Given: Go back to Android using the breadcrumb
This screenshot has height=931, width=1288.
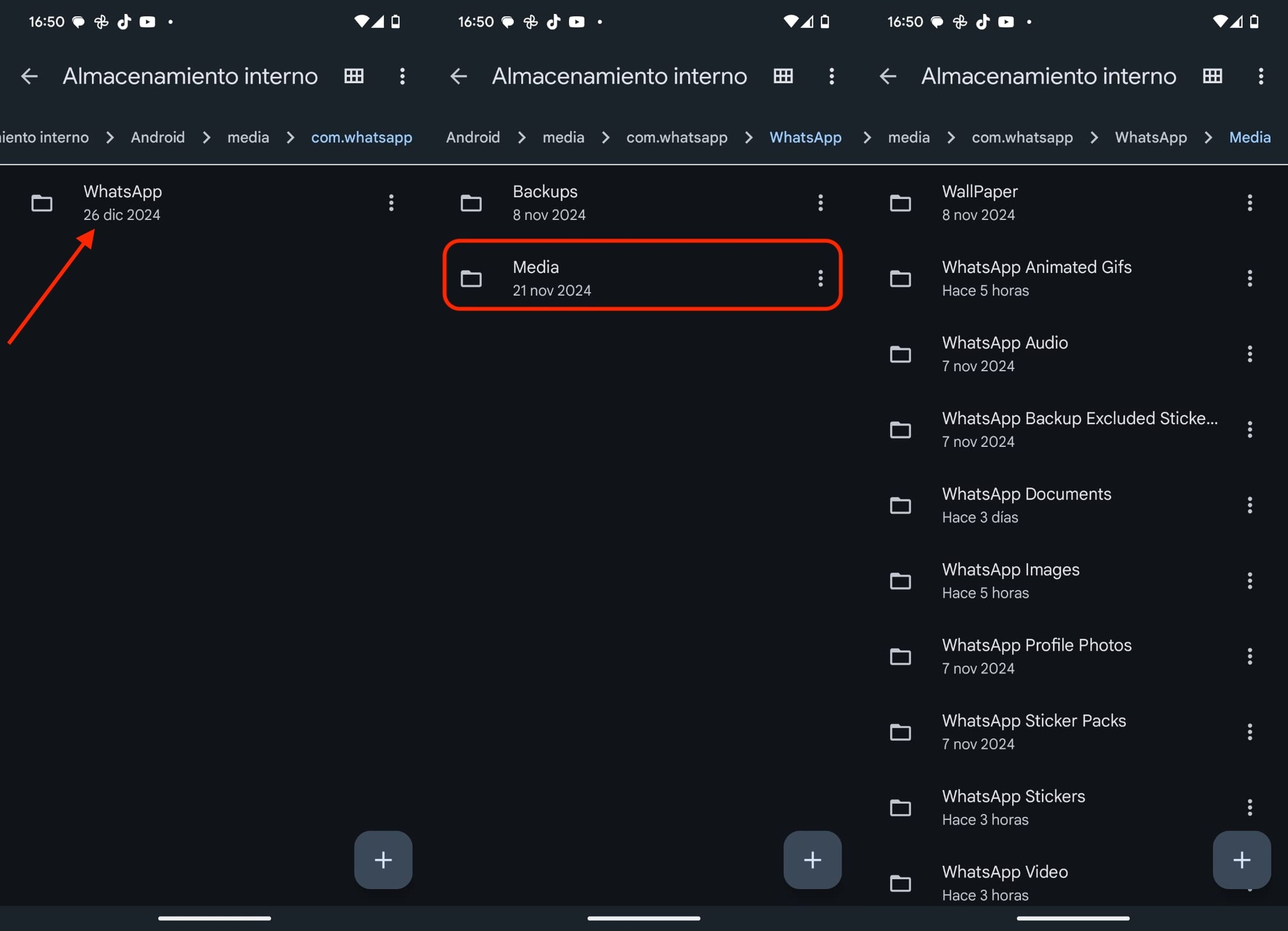Looking at the screenshot, I should 158,137.
